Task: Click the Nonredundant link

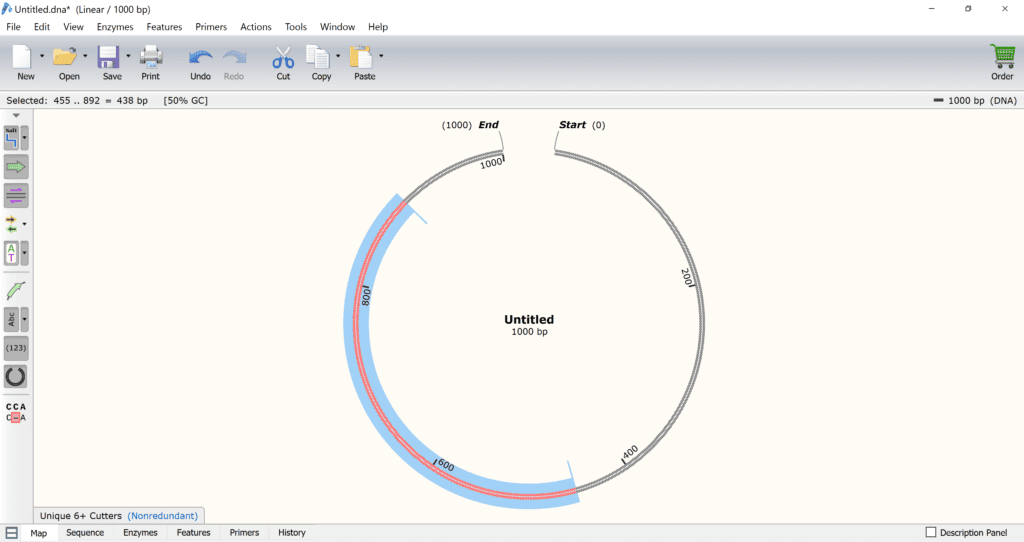Action: tap(163, 516)
